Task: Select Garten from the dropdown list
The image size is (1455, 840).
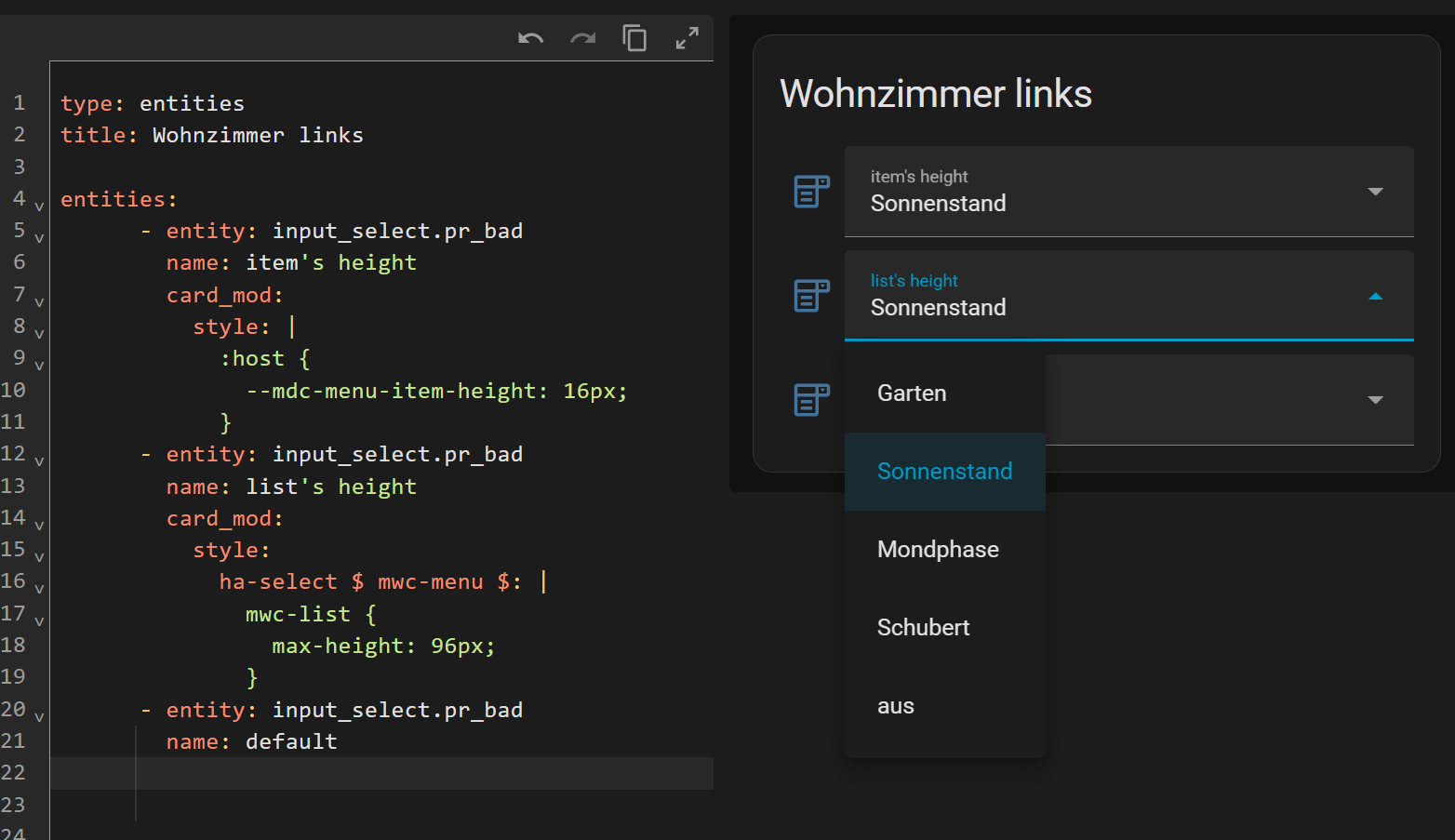Action: pyautogui.click(x=912, y=393)
